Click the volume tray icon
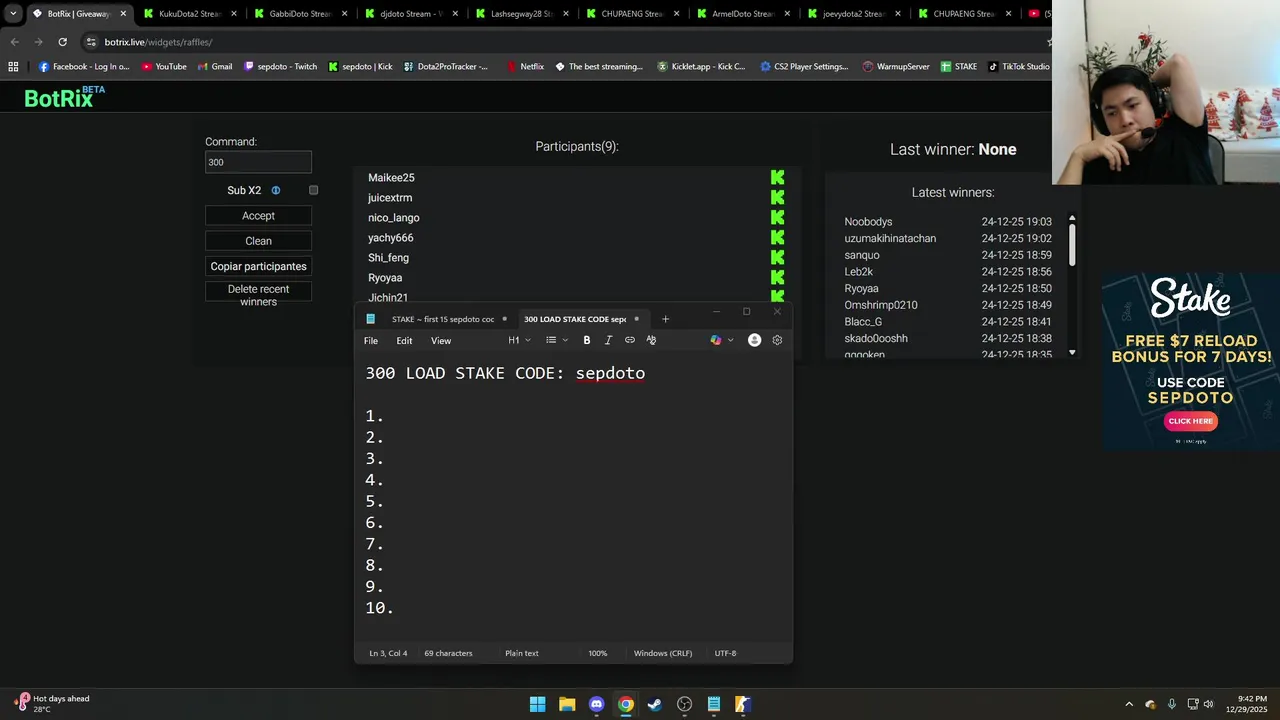This screenshot has width=1280, height=720. [1208, 704]
